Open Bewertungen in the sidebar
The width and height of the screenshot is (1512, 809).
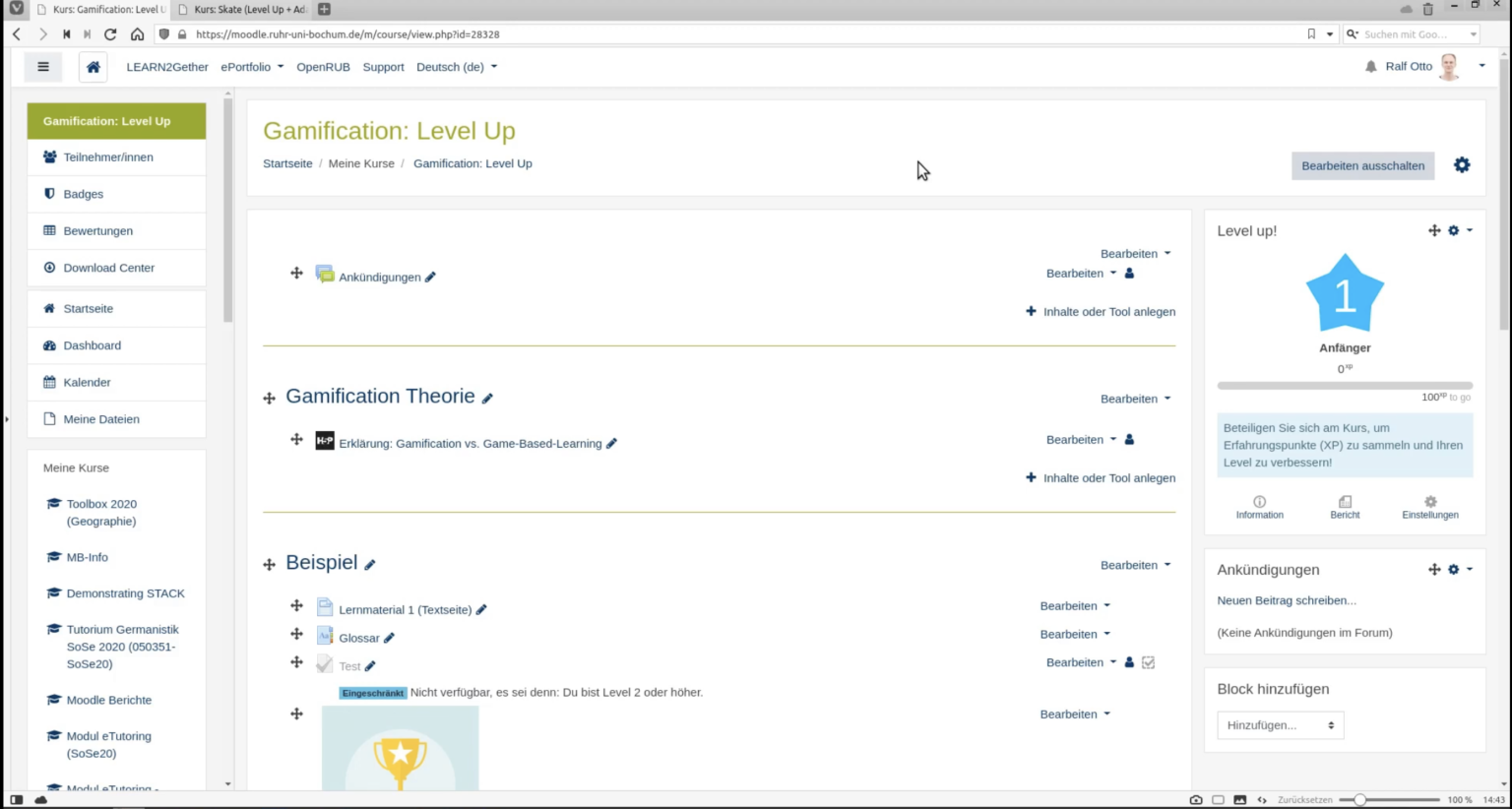click(116, 230)
